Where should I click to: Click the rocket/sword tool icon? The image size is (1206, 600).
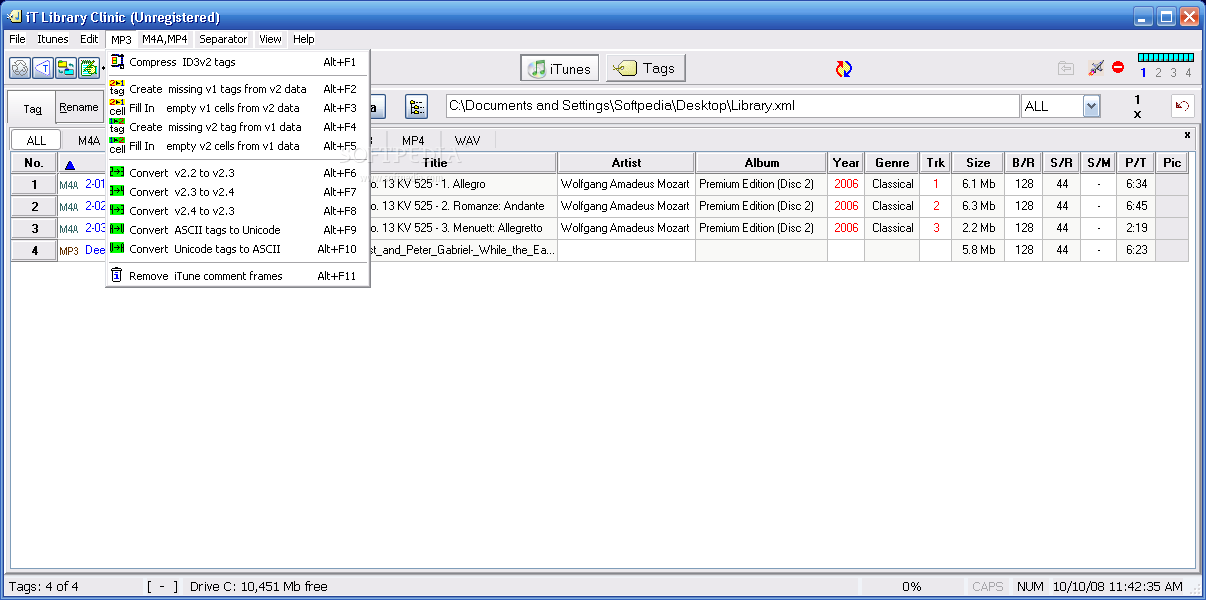pyautogui.click(x=1096, y=68)
